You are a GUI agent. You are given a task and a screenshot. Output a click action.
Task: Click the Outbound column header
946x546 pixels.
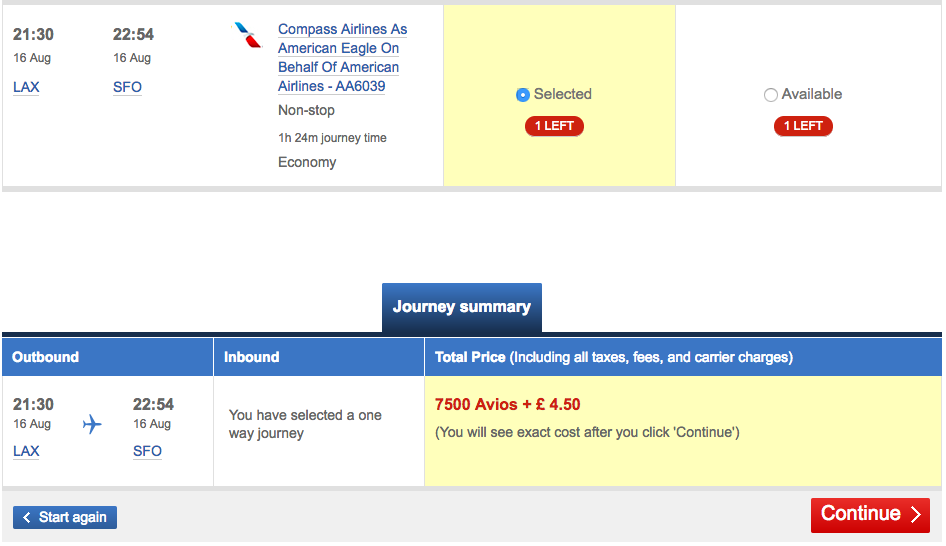[x=107, y=357]
